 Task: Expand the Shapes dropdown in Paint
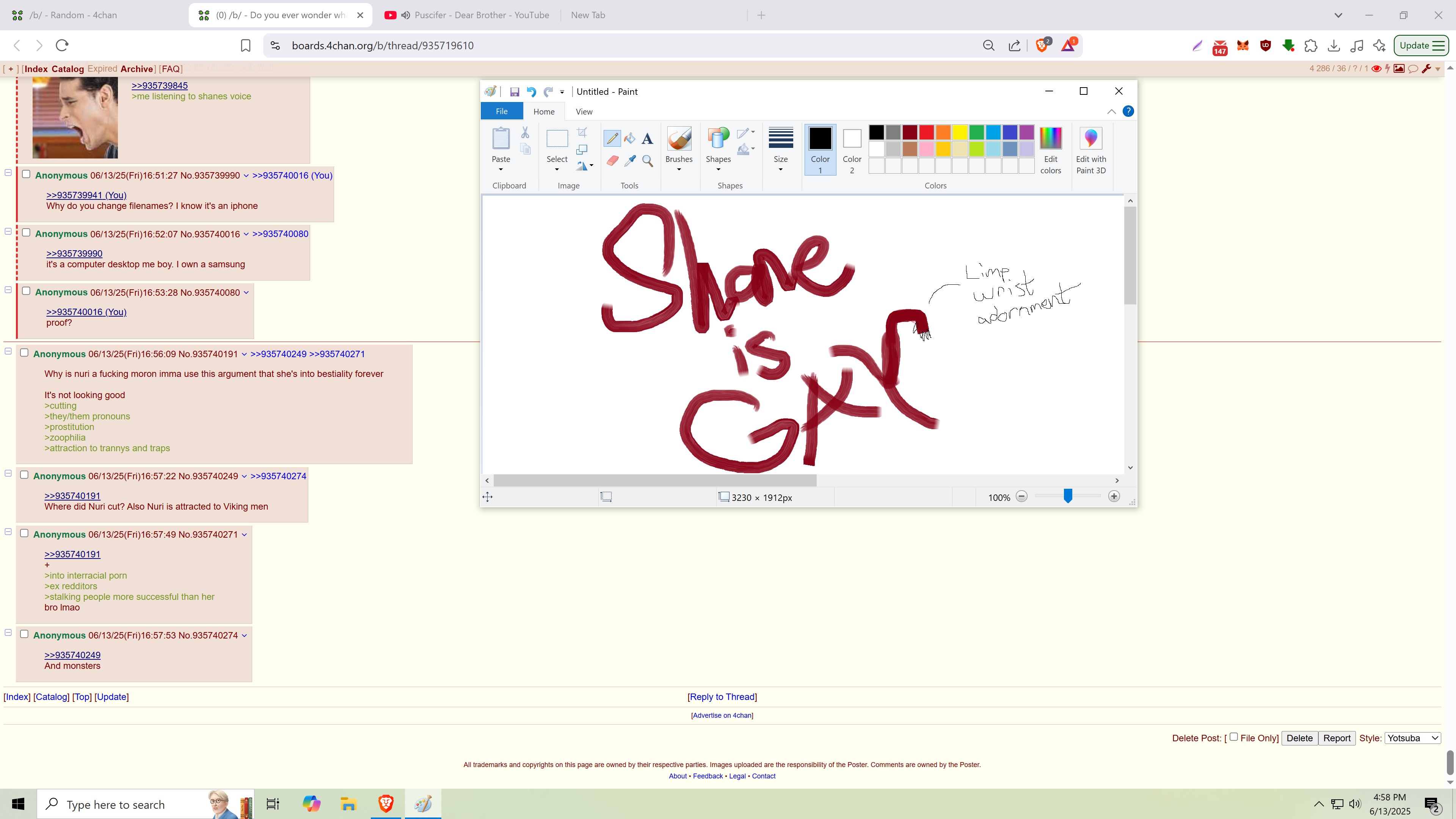(719, 169)
